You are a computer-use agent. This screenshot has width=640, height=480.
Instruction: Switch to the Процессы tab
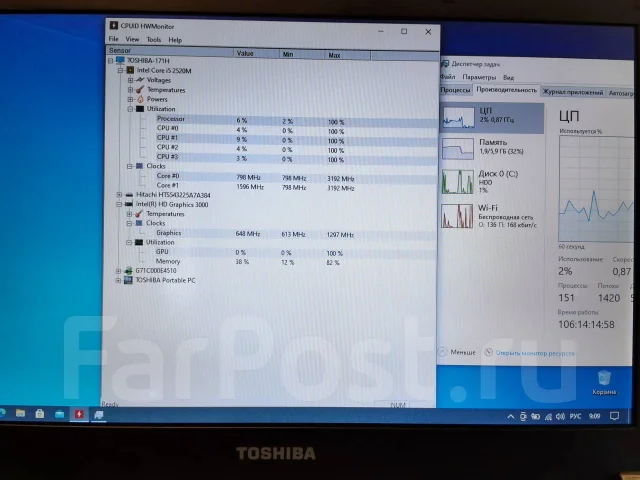456,90
